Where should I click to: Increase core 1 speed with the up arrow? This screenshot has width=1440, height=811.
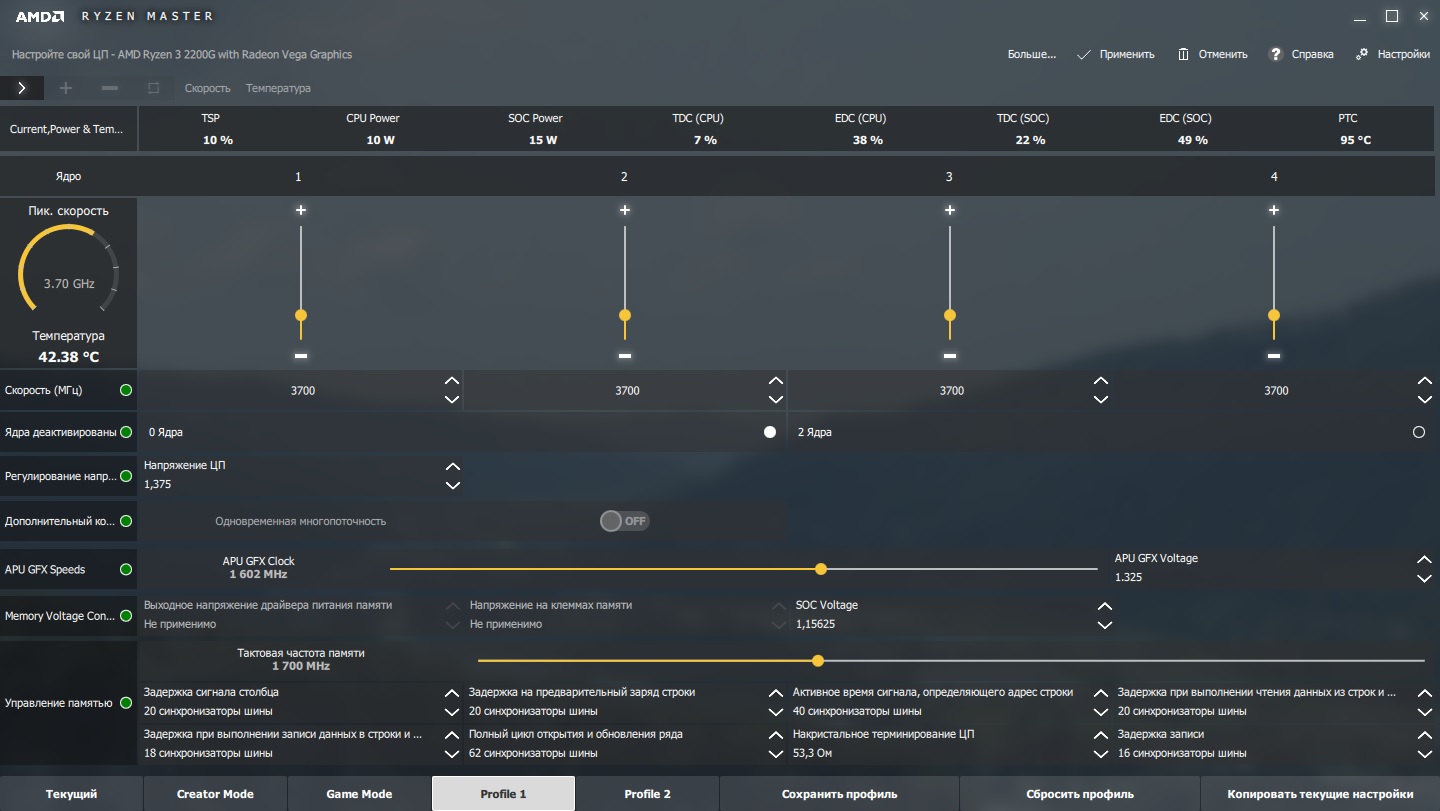pyautogui.click(x=452, y=381)
